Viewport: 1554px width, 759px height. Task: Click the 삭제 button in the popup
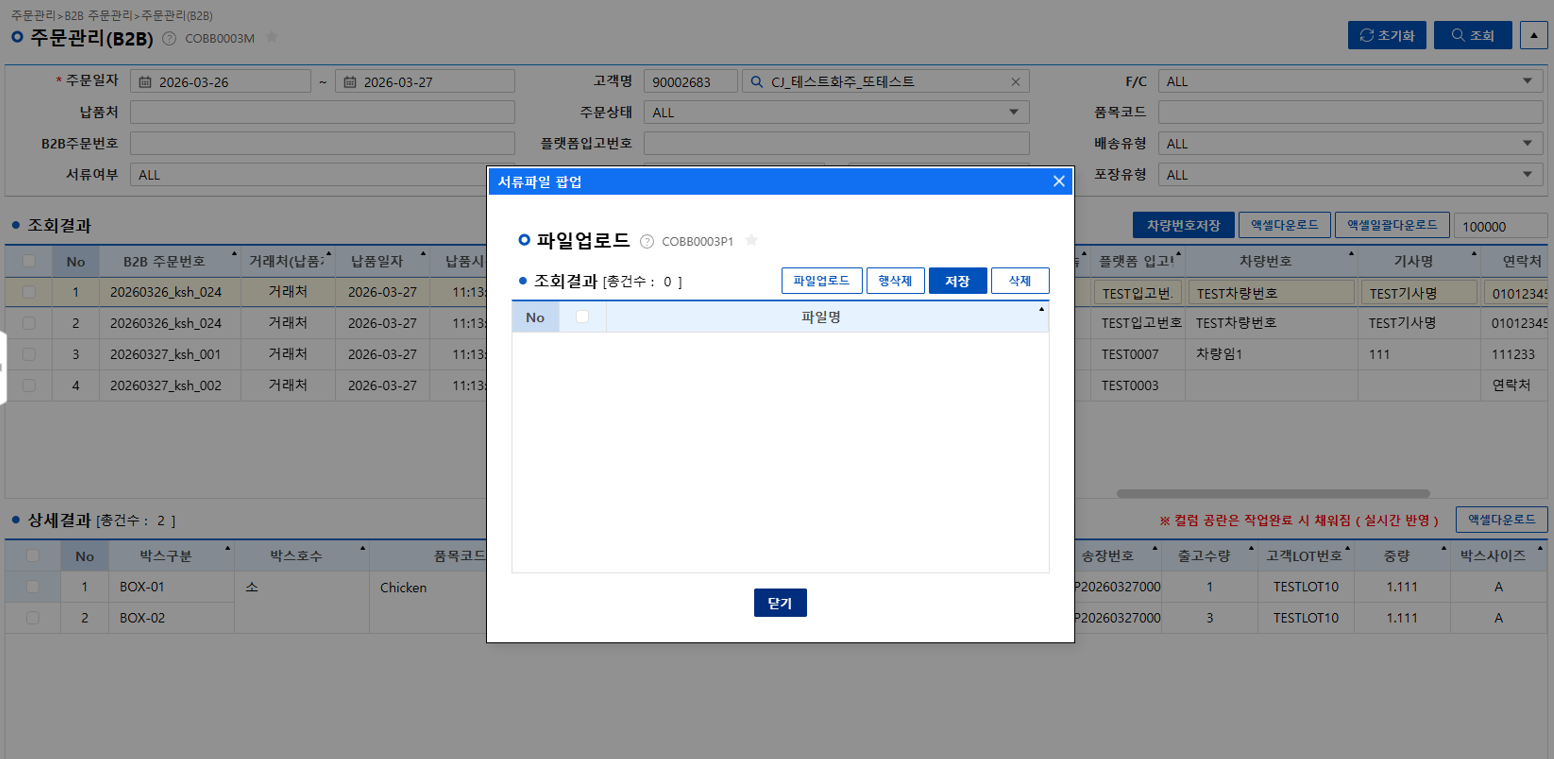1020,281
